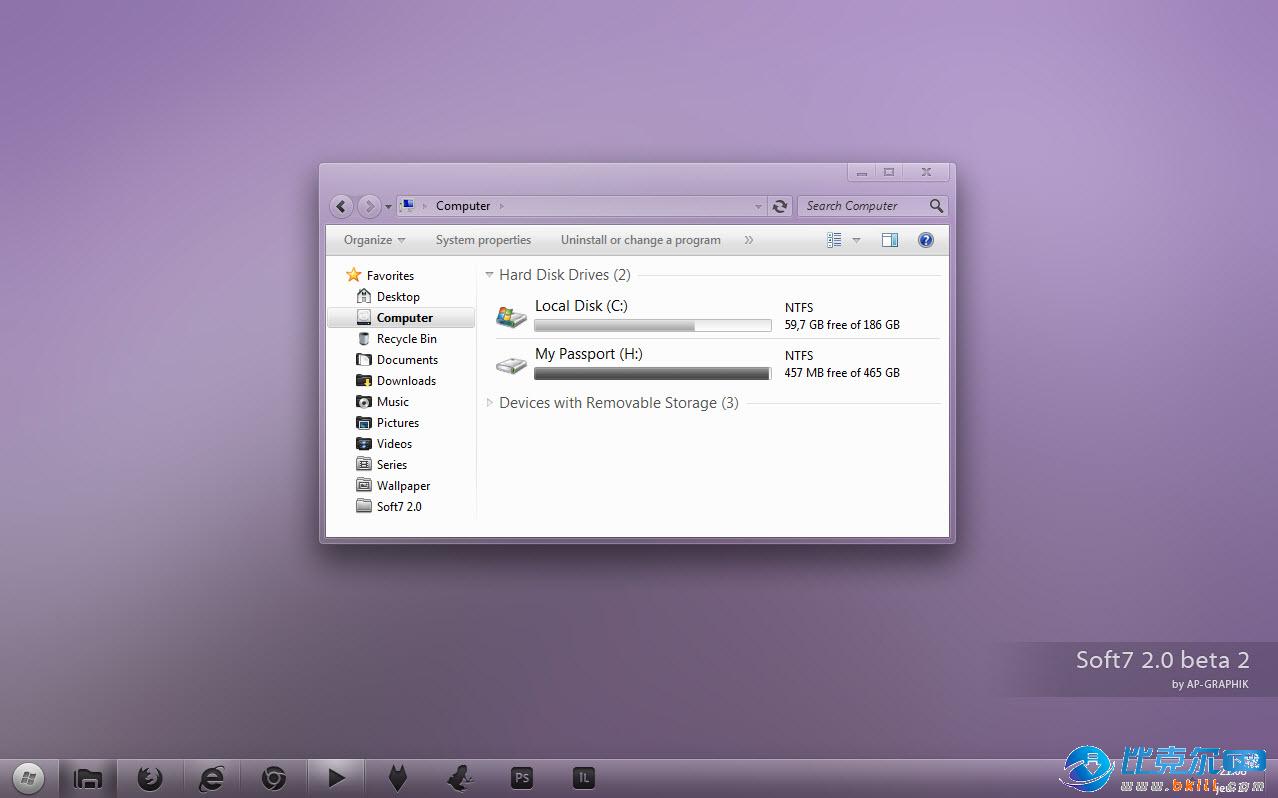Screen dimensions: 1278x798
Task: Click the Search Computer field
Action: [863, 206]
